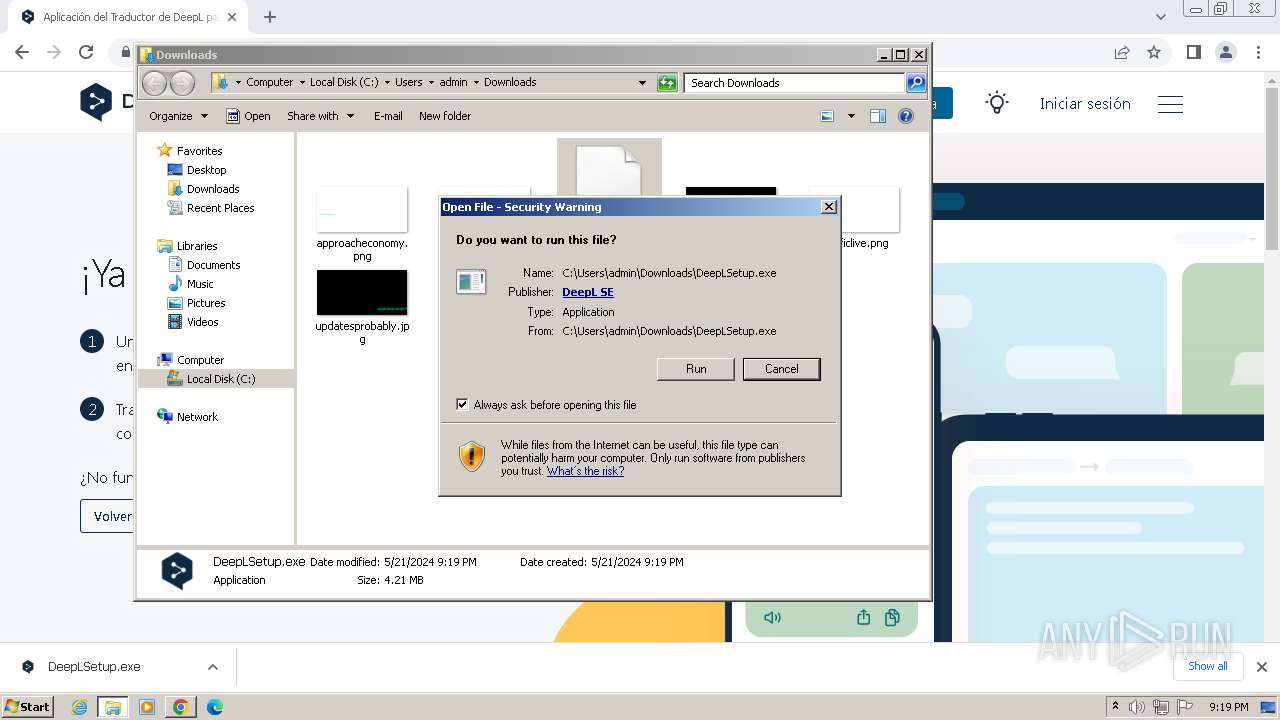Select the updatesprobably.jpg file thumbnail
This screenshot has width=1280, height=720.
pos(362,292)
